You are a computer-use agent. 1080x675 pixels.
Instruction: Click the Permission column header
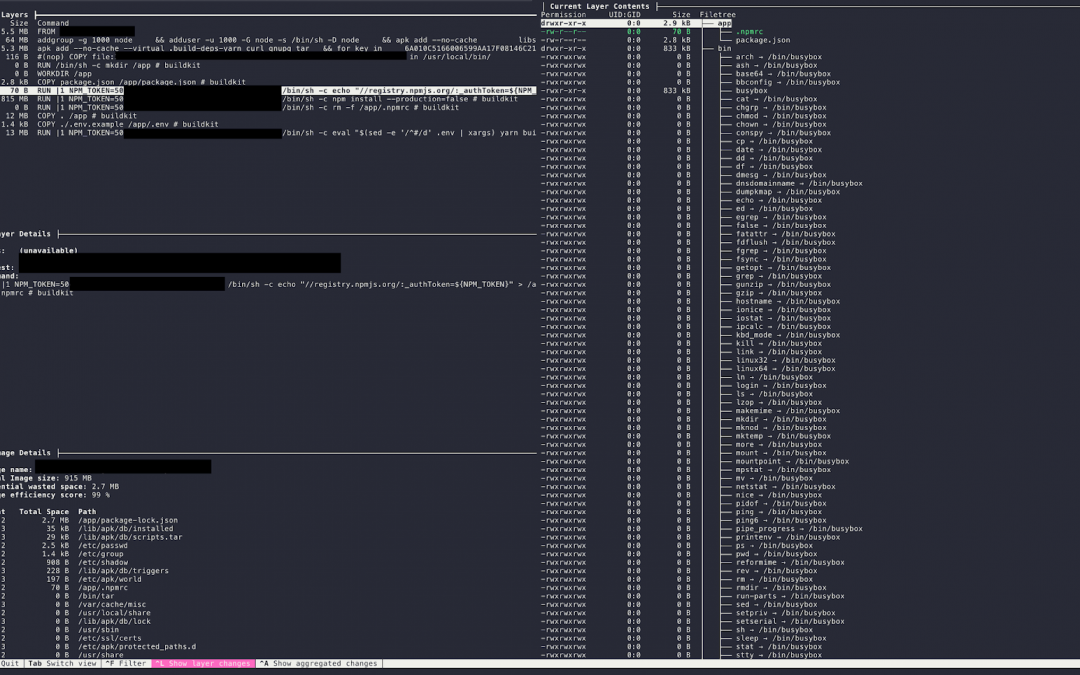point(563,14)
